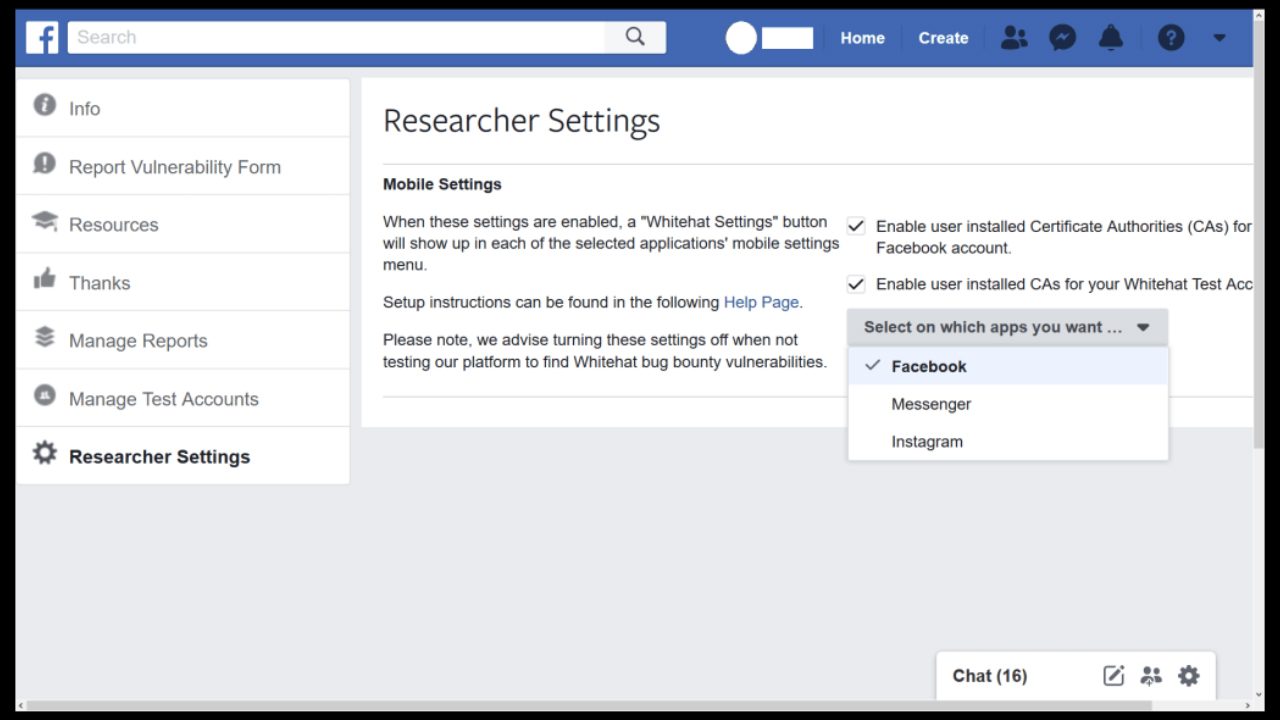Open the Friend Requests icon

(1014, 38)
